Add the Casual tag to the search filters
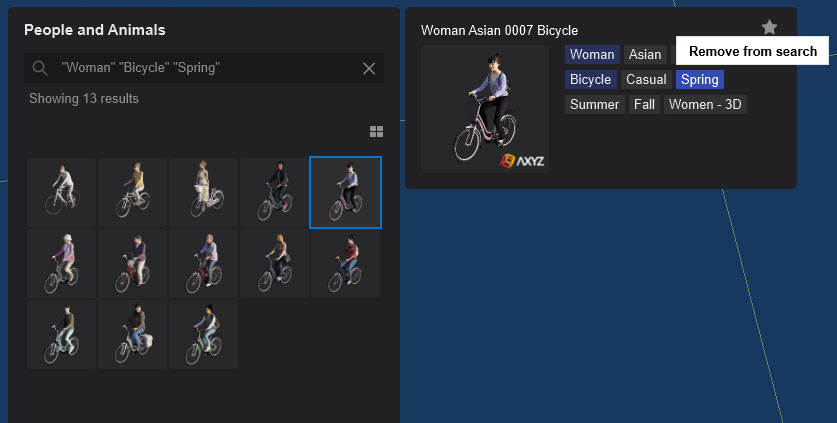This screenshot has width=837, height=423. 646,79
